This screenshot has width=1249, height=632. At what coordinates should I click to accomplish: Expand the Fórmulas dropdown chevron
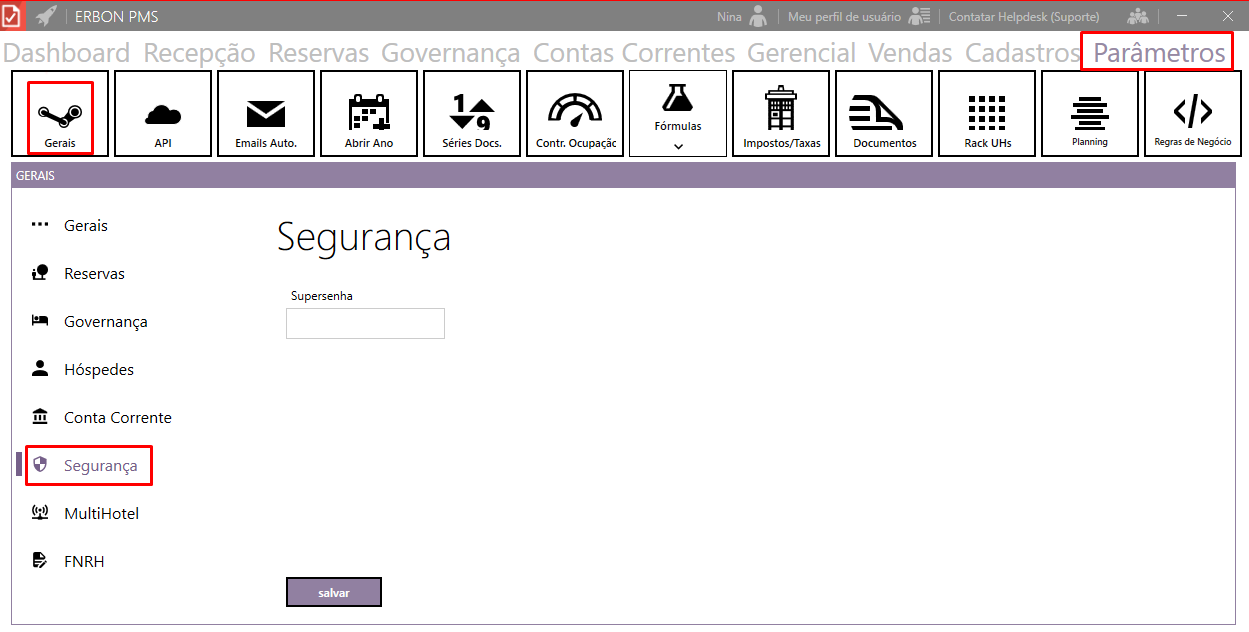pyautogui.click(x=678, y=146)
